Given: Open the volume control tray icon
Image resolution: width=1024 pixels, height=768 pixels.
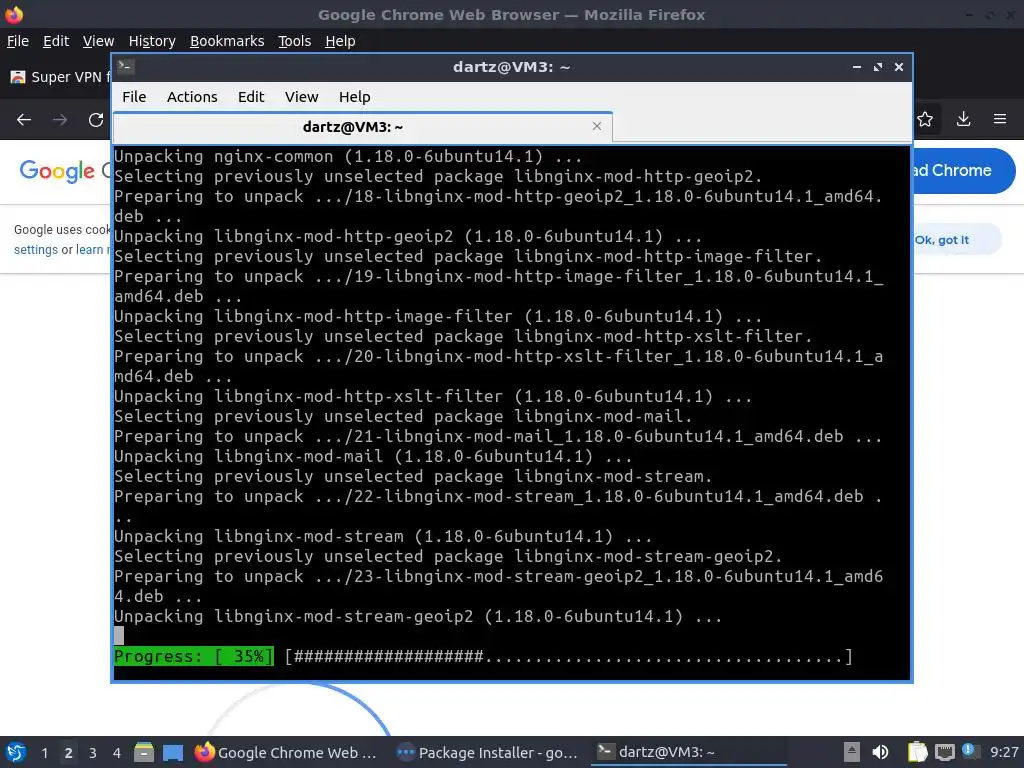Looking at the screenshot, I should coord(880,752).
